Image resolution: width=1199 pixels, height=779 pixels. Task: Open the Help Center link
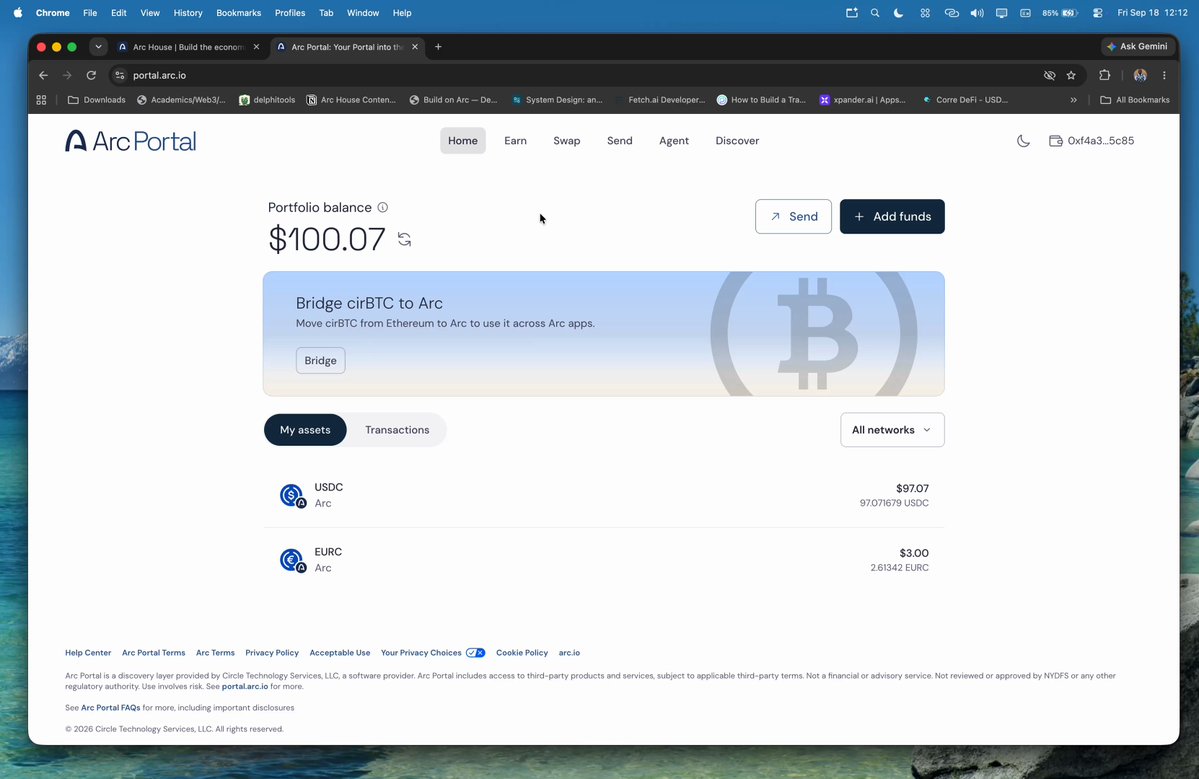click(88, 653)
